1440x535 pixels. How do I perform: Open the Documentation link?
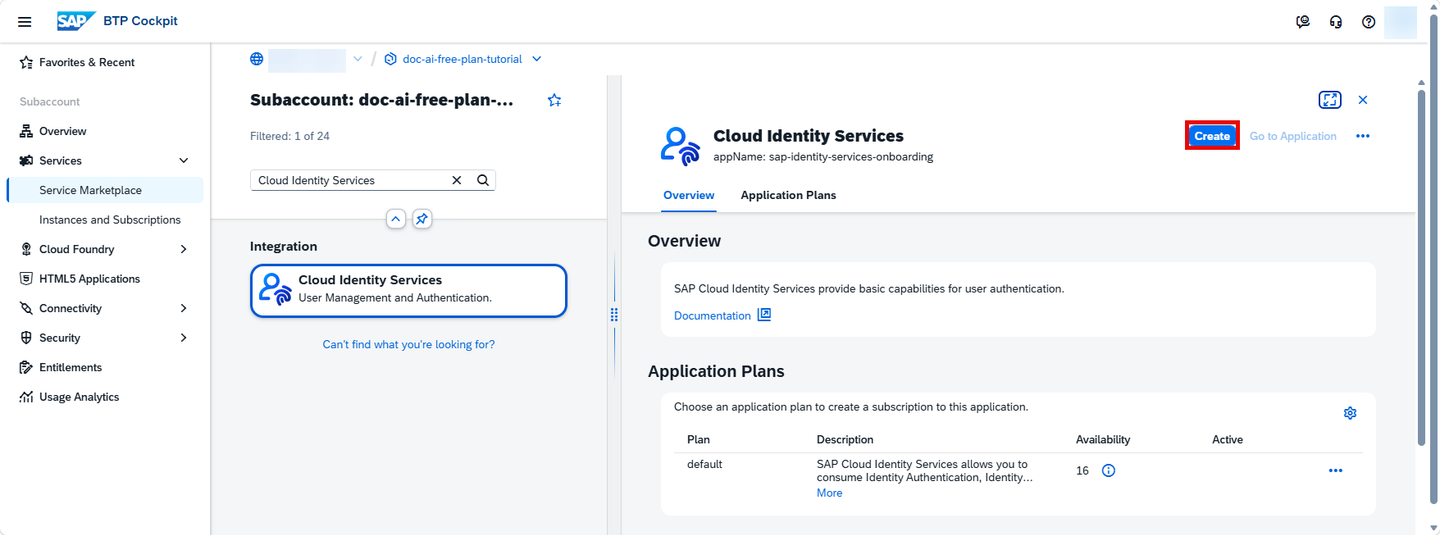(x=712, y=316)
